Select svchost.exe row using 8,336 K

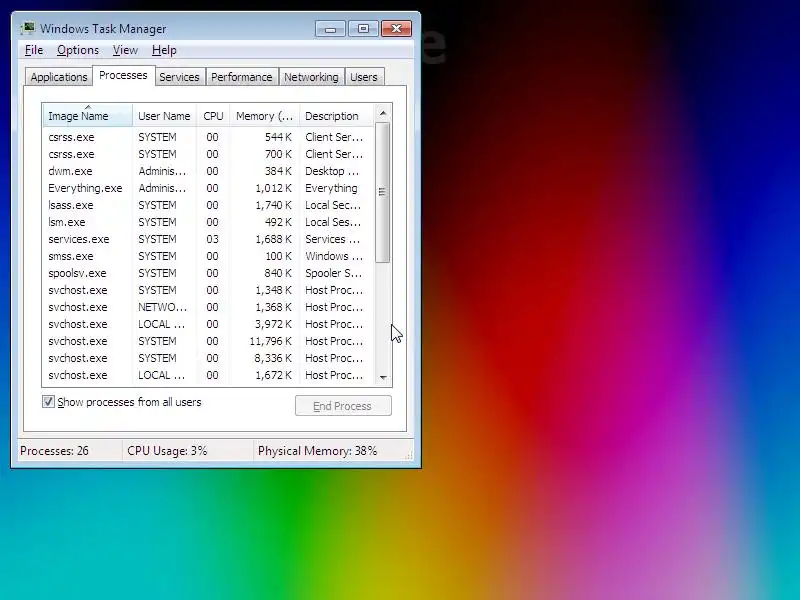208,358
